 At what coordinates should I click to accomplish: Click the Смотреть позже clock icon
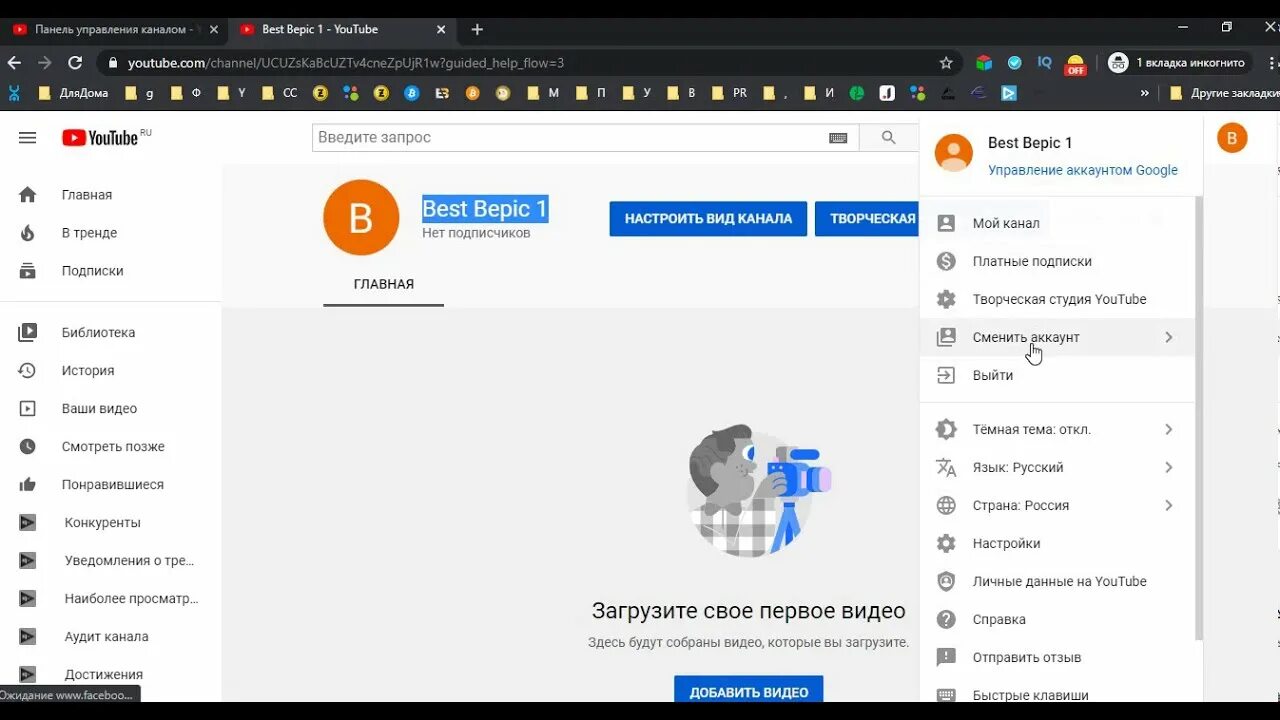[28, 447]
